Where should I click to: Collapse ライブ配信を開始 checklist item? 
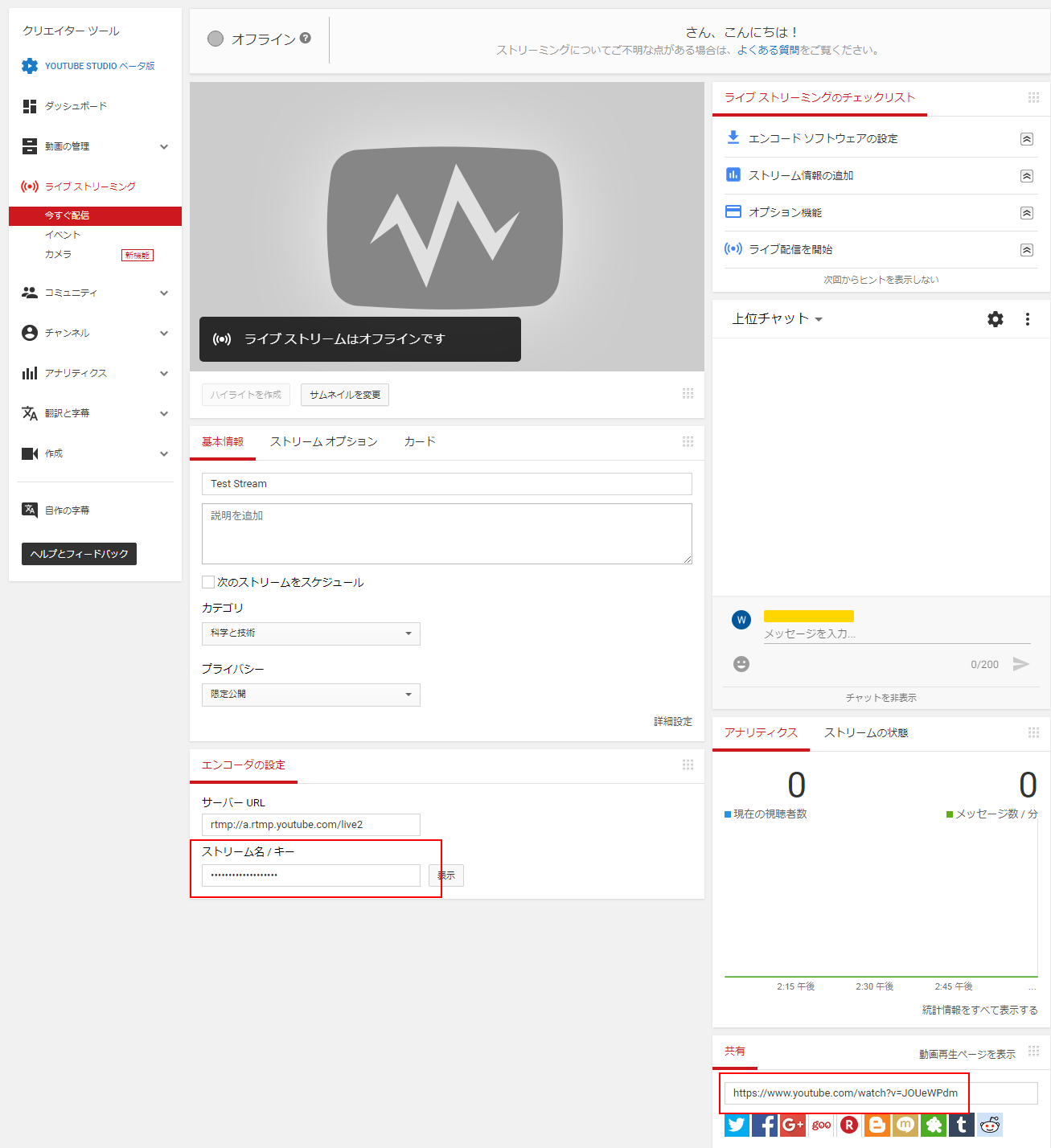(x=1027, y=250)
